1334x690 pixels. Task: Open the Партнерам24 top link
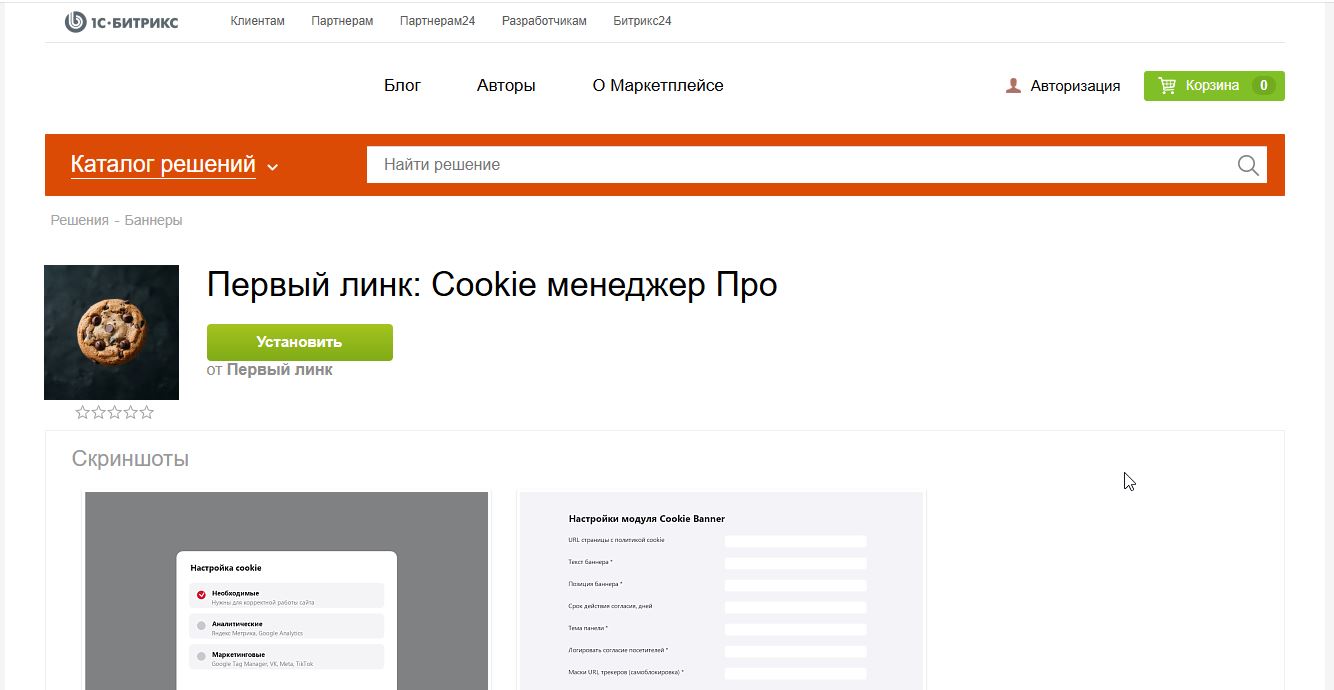click(x=437, y=21)
